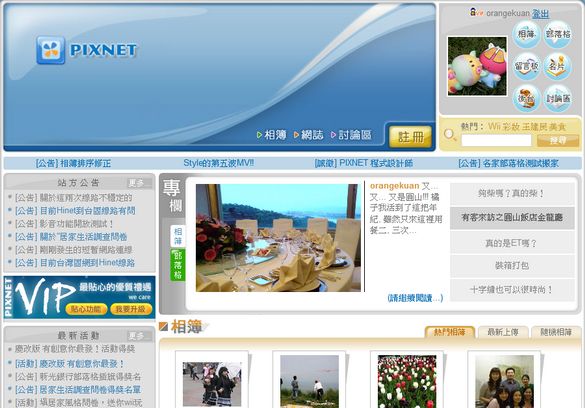Viewport: 585px width, 408px height.
Task: Open the 街台 round icon
Action: (526, 98)
